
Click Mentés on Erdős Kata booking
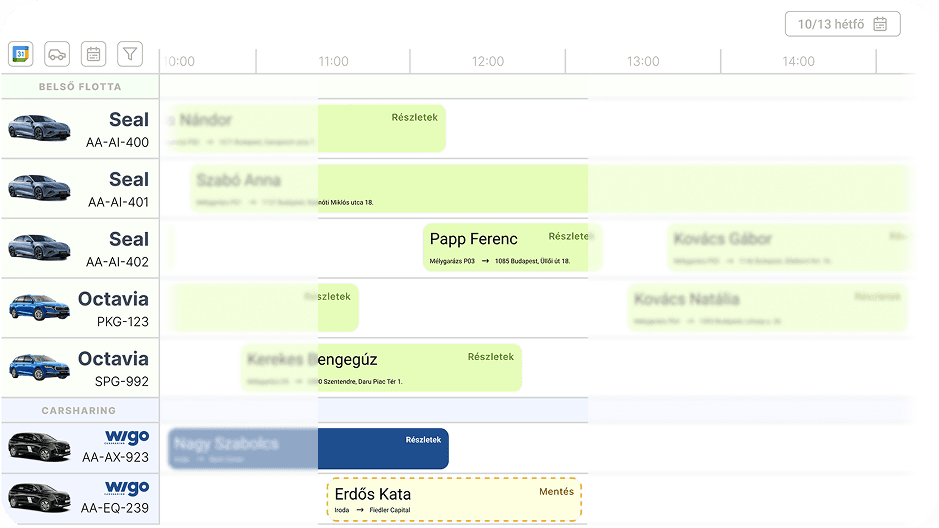[556, 491]
